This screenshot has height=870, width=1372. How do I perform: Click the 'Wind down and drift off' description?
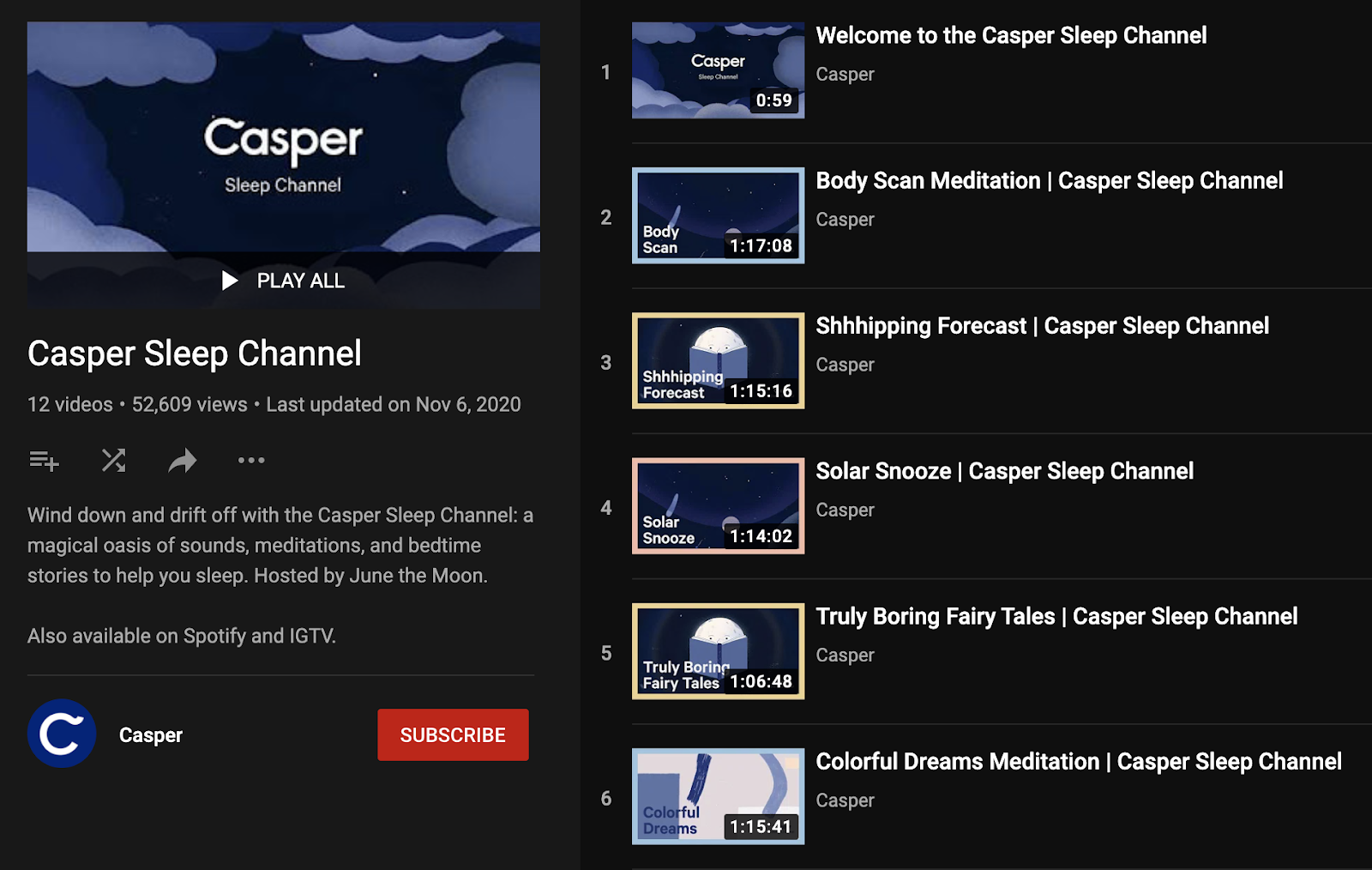[280, 545]
